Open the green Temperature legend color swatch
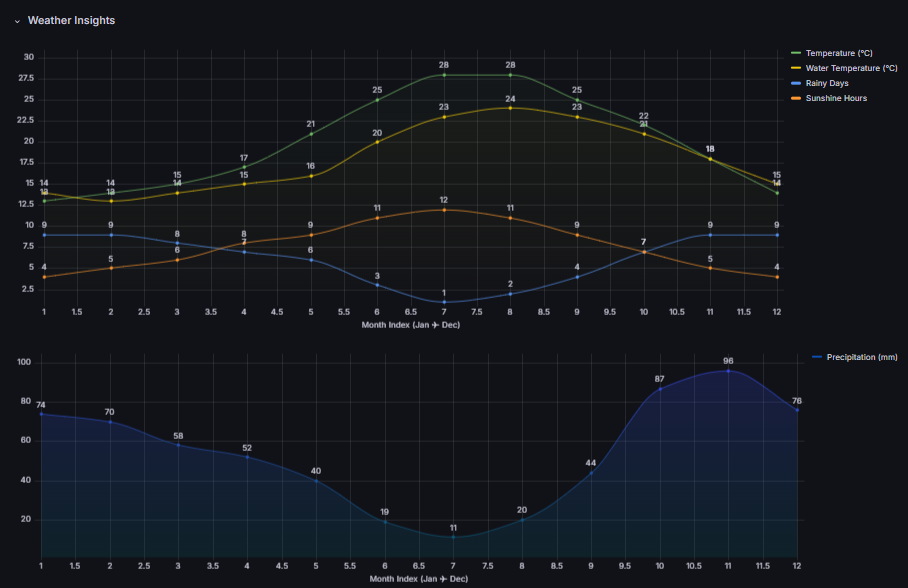 click(x=796, y=53)
